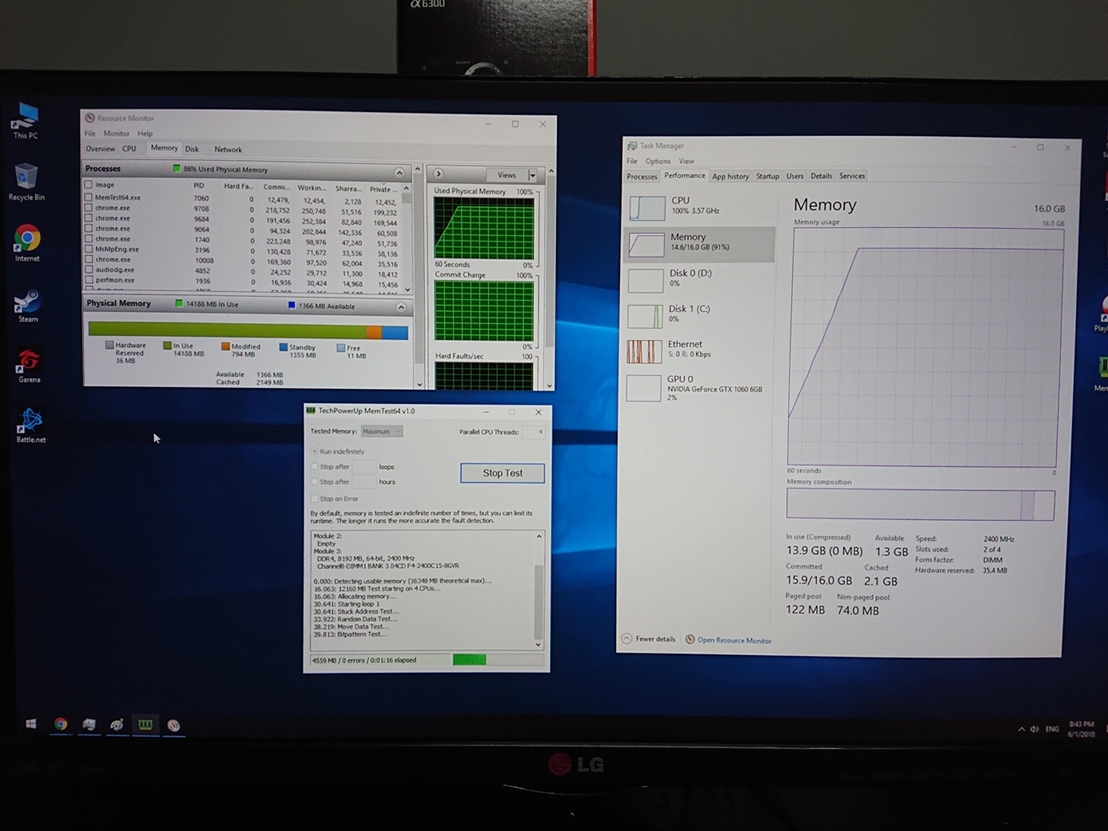Select Stop after hours radio button
Image resolution: width=1108 pixels, height=831 pixels.
pyautogui.click(x=314, y=481)
